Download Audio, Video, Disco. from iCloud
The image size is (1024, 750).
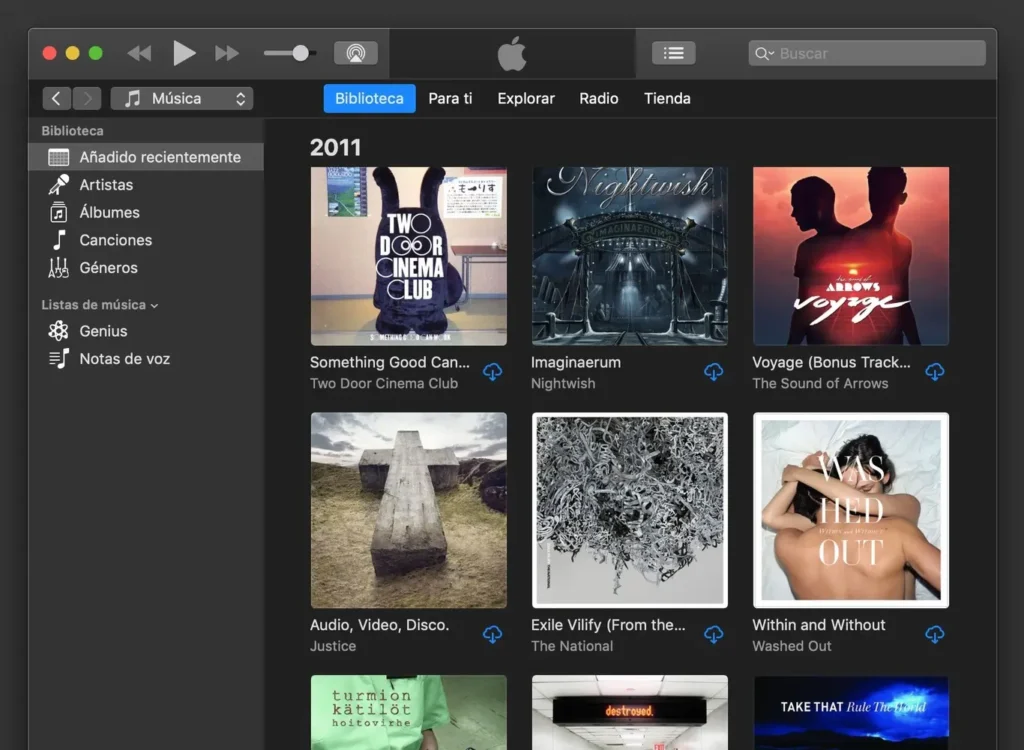(492, 635)
